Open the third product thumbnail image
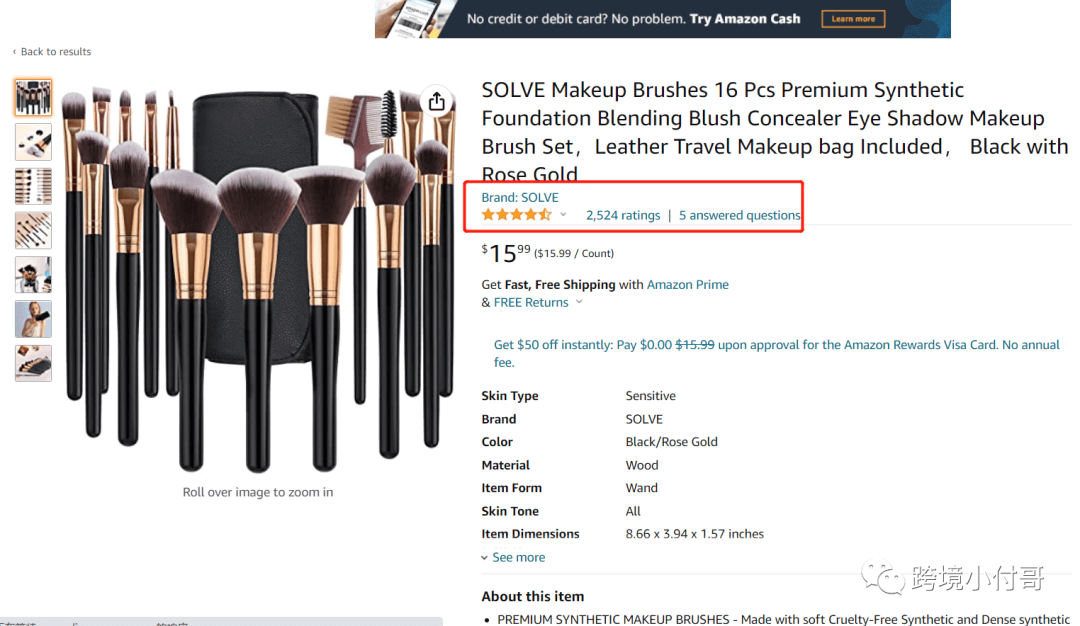The height and width of the screenshot is (626, 1080). point(33,186)
